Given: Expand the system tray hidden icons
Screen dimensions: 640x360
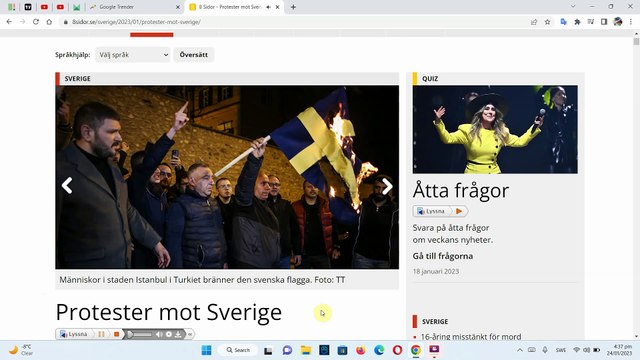Looking at the screenshot, I should (520, 350).
